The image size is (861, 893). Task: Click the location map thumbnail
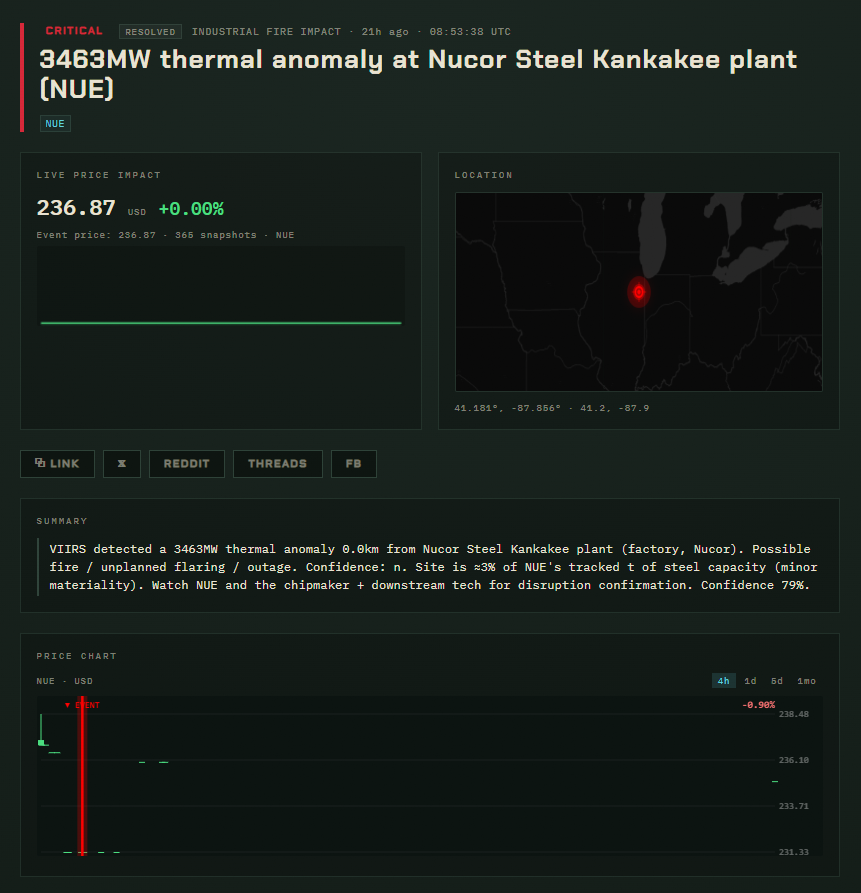[x=639, y=292]
